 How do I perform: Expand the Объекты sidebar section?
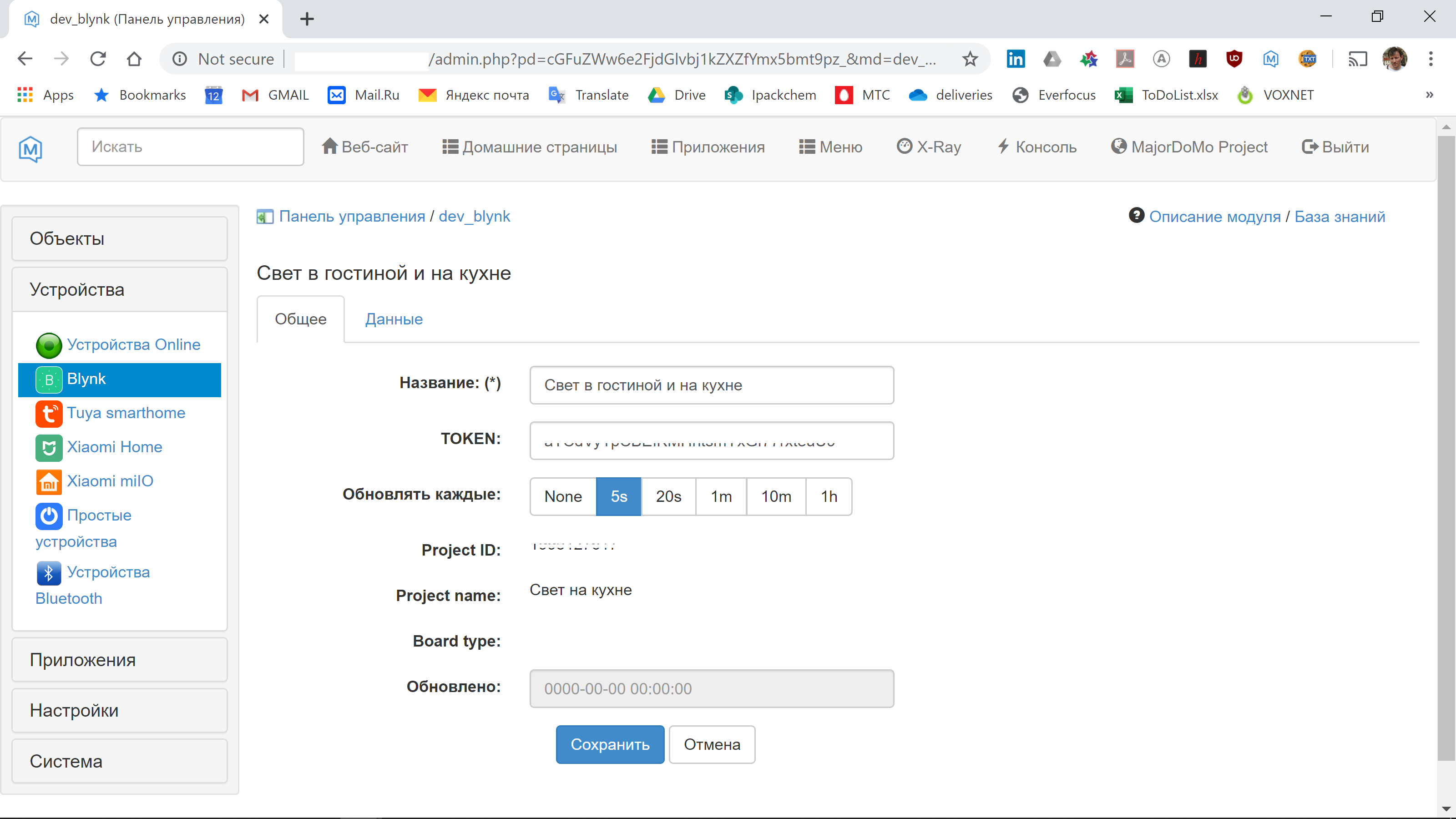tap(119, 238)
